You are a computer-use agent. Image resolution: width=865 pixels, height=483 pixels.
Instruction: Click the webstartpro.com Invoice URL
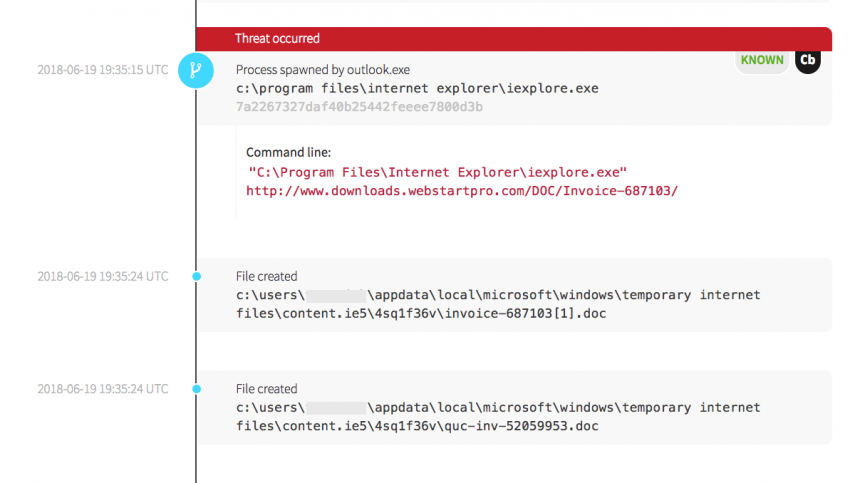click(461, 190)
